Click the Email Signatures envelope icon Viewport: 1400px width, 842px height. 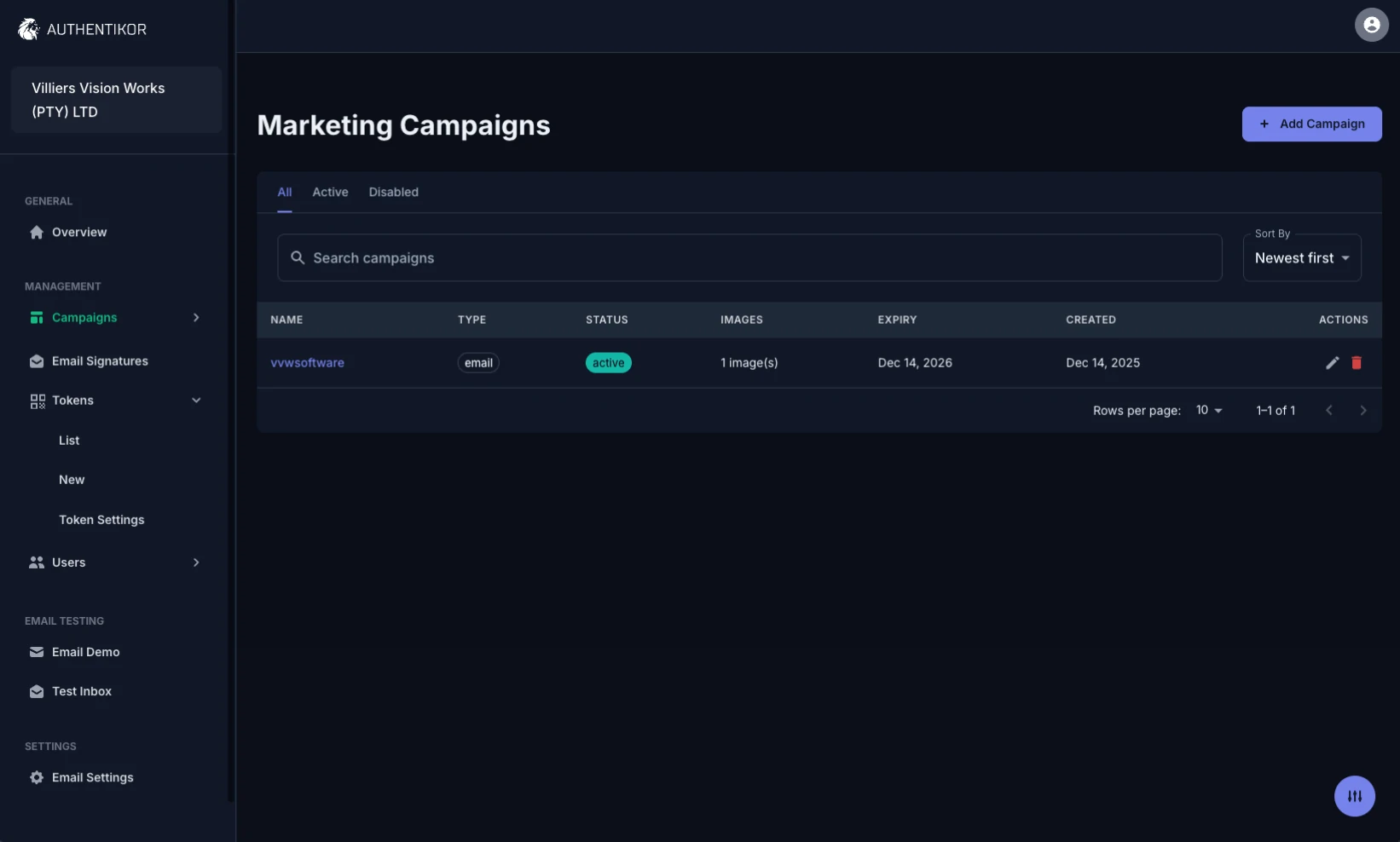tap(36, 360)
